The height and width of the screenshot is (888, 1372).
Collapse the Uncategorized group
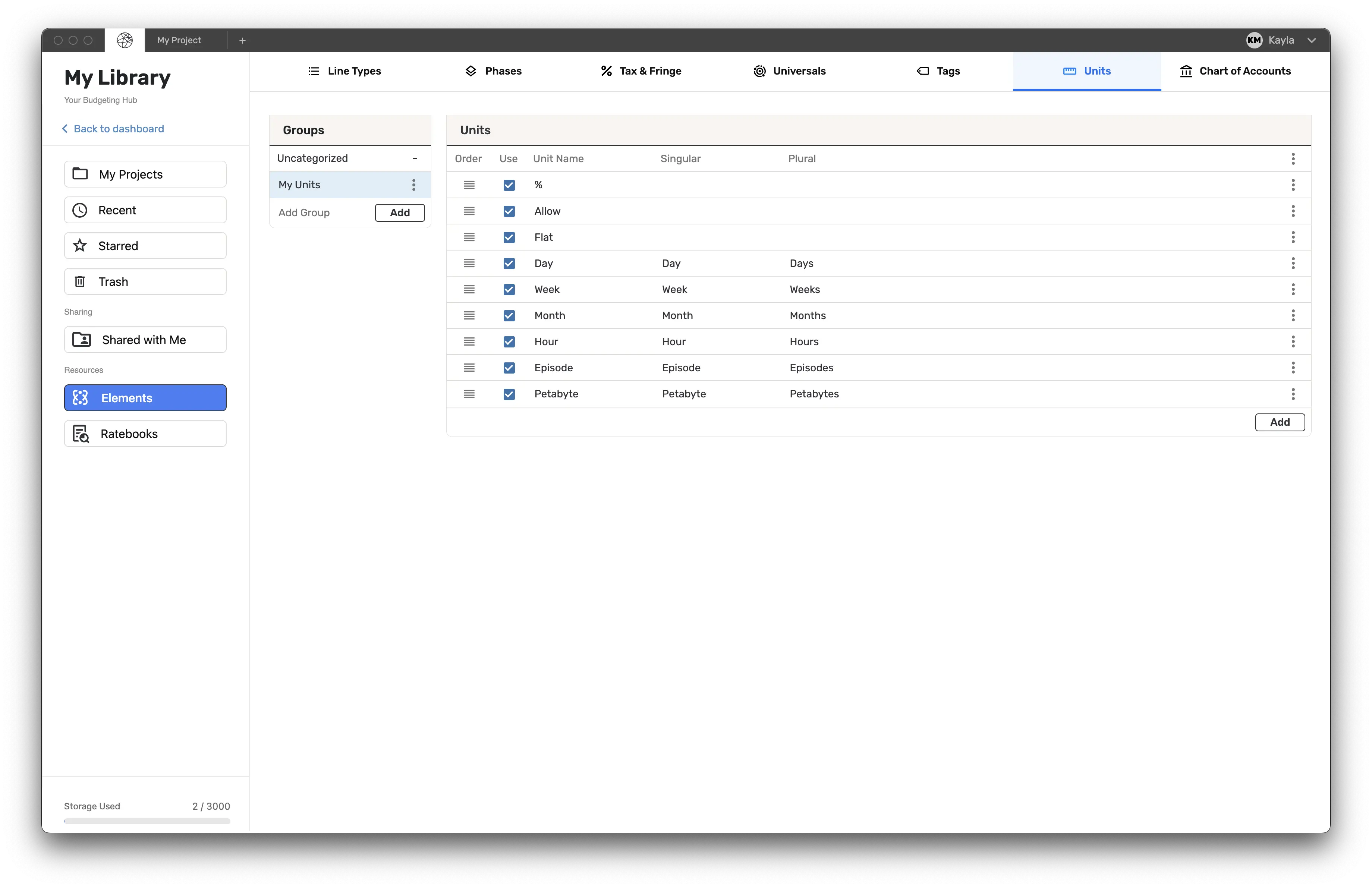(x=415, y=158)
